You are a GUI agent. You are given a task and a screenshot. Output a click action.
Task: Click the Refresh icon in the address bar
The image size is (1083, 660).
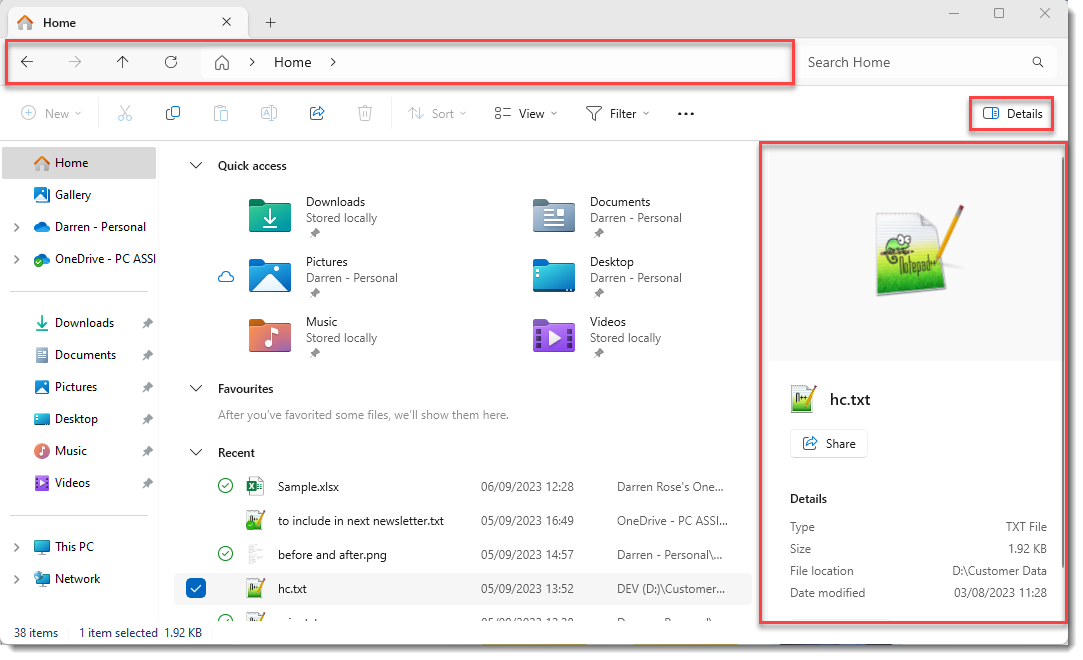coord(170,62)
